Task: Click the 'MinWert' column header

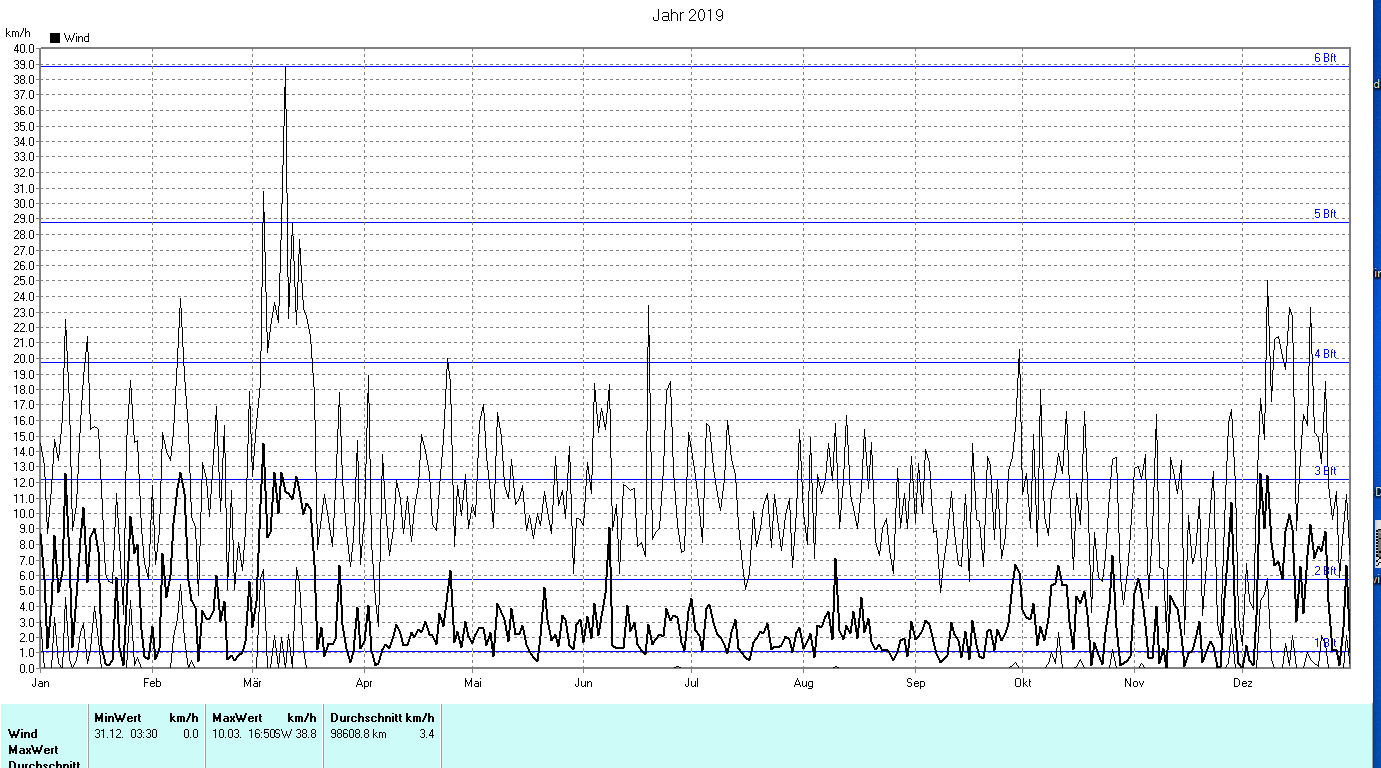Action: click(119, 718)
